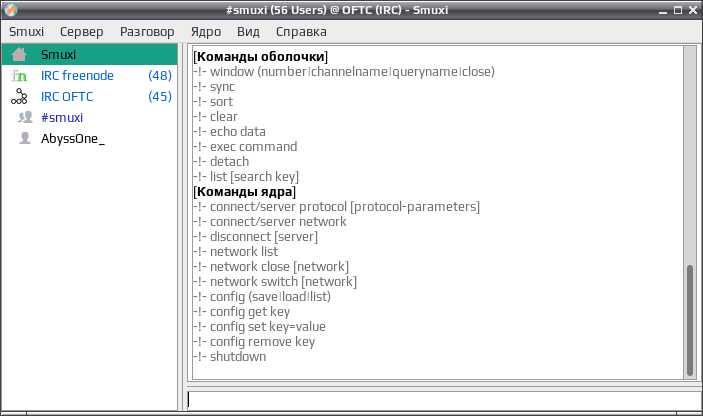
Task: Click the 'config set key=value' line
Action: pos(260,327)
